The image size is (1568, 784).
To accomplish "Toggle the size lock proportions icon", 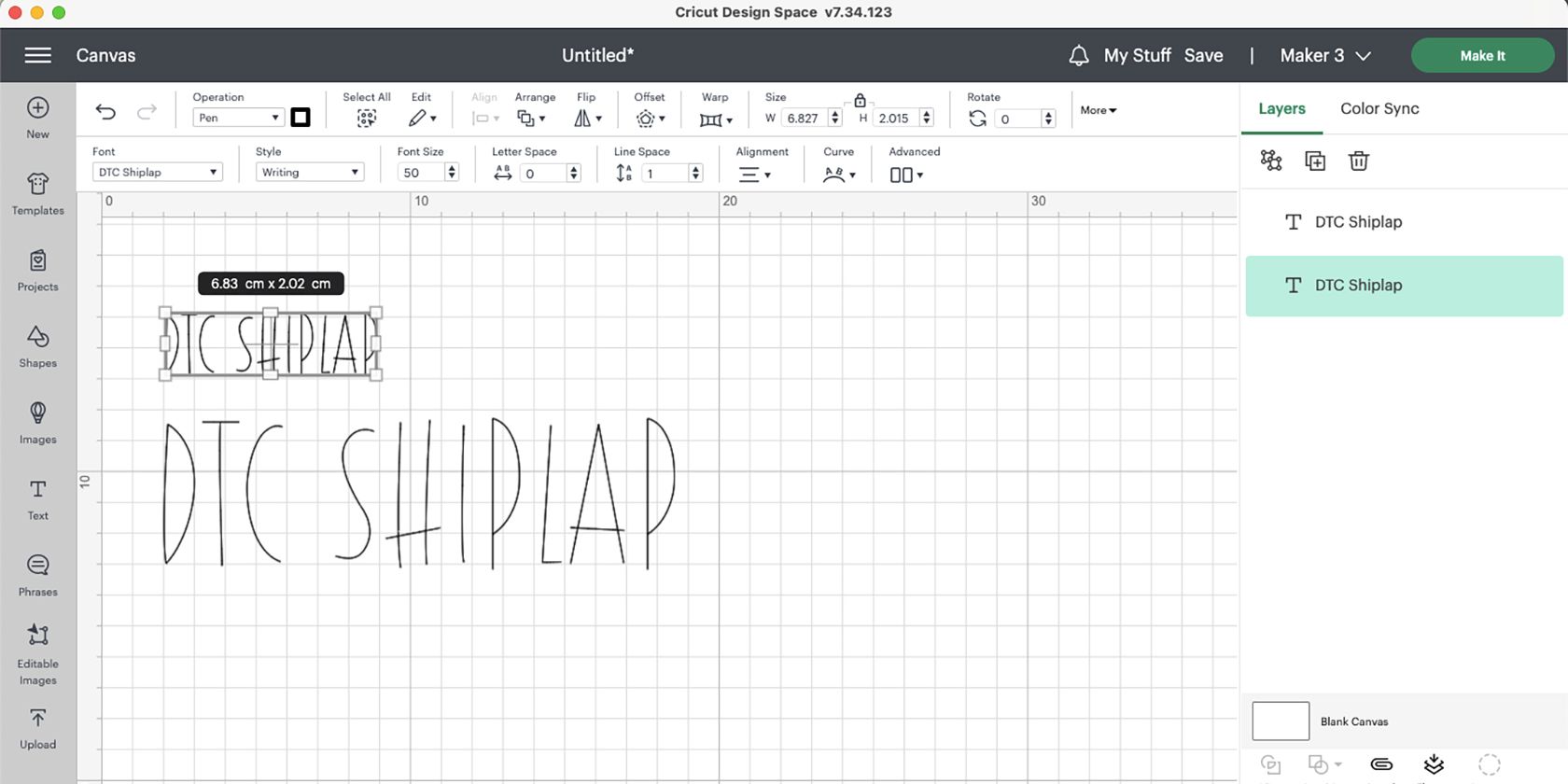I will coord(861,100).
